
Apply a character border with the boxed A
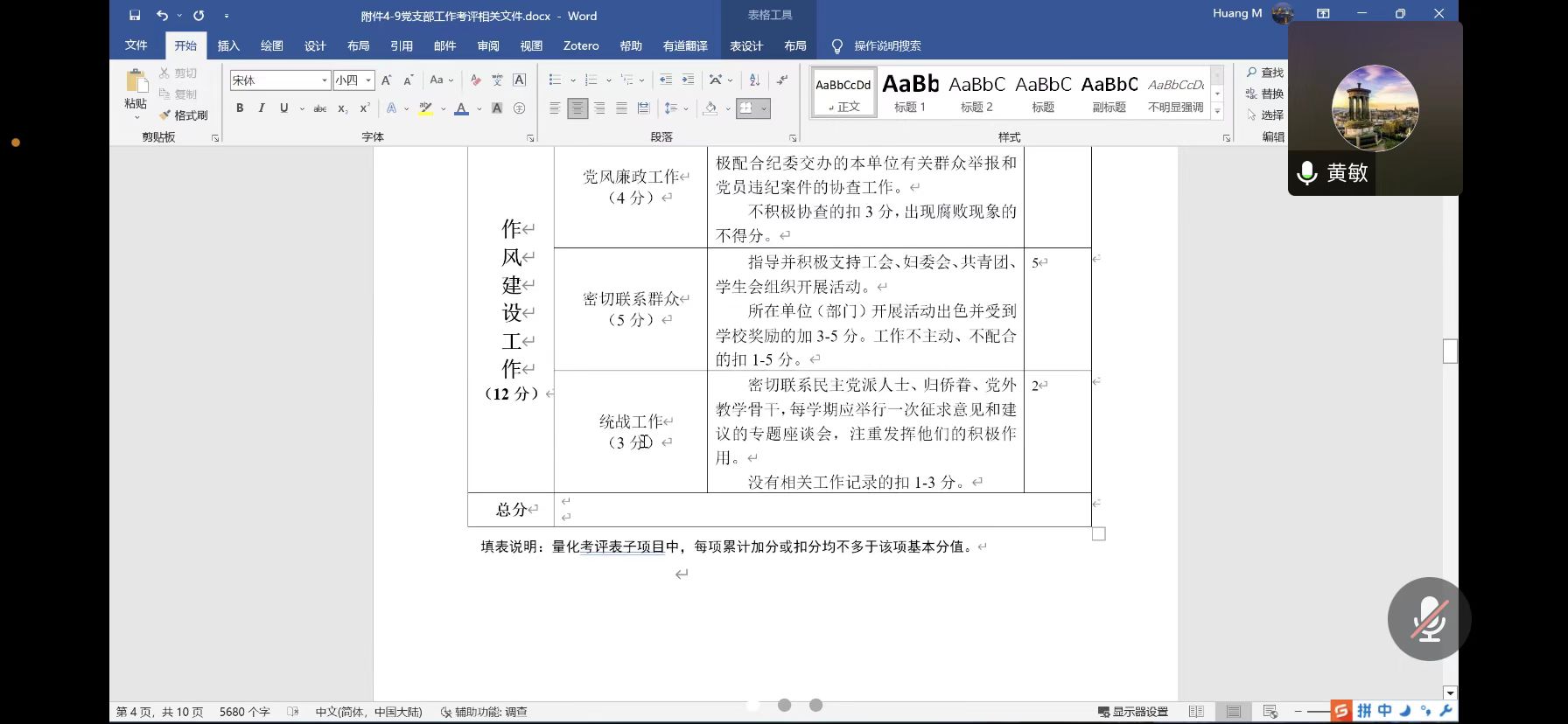pyautogui.click(x=520, y=80)
